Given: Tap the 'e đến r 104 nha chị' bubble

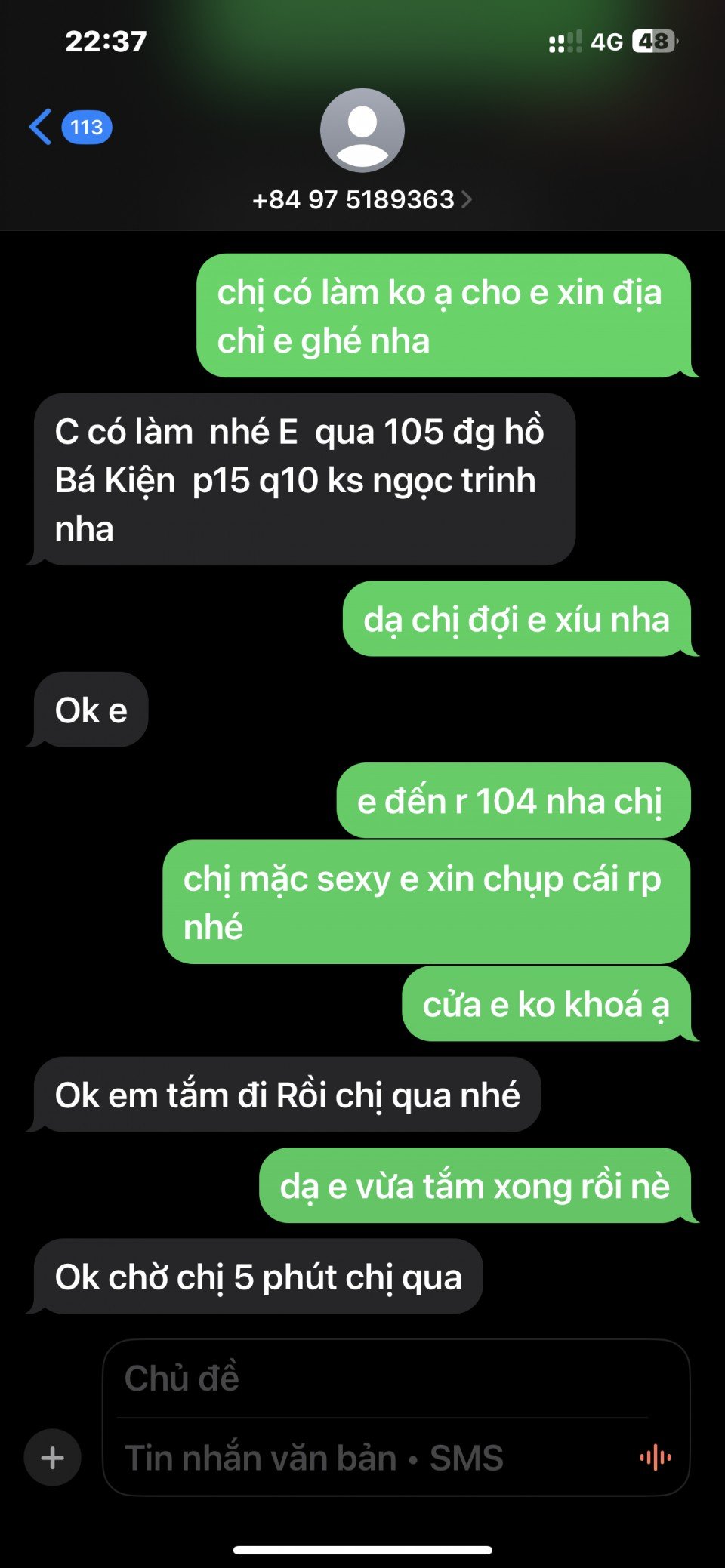Looking at the screenshot, I should [x=514, y=800].
